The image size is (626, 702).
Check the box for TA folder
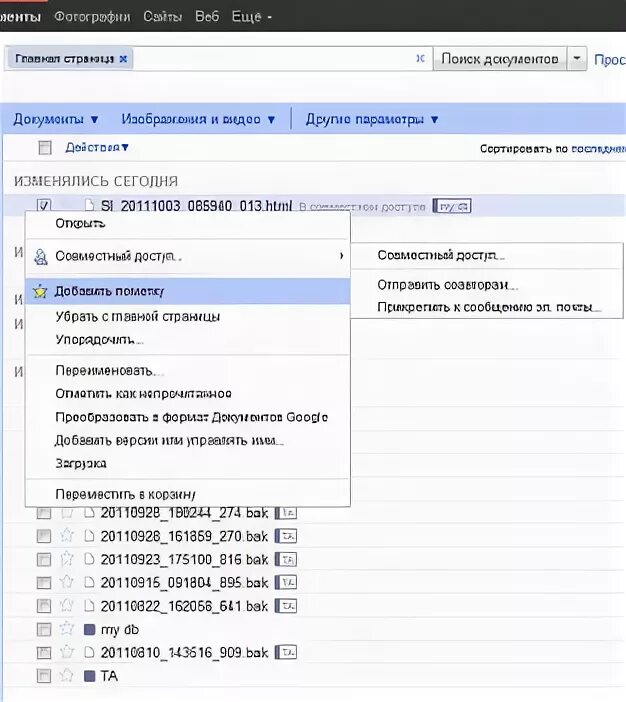[44, 676]
